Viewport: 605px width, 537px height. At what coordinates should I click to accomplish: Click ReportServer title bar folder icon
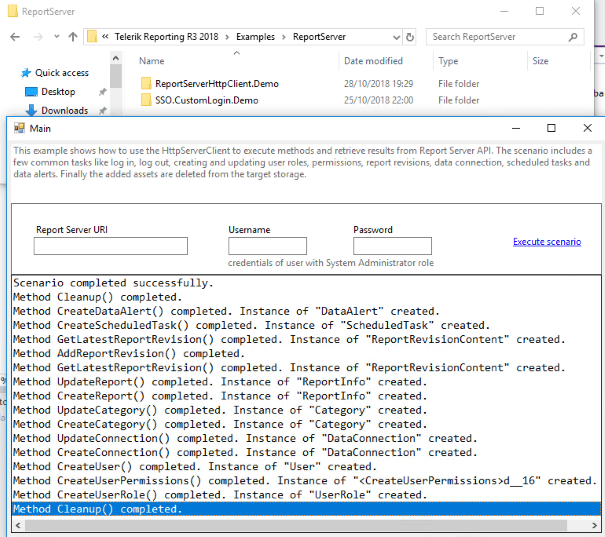[x=13, y=11]
